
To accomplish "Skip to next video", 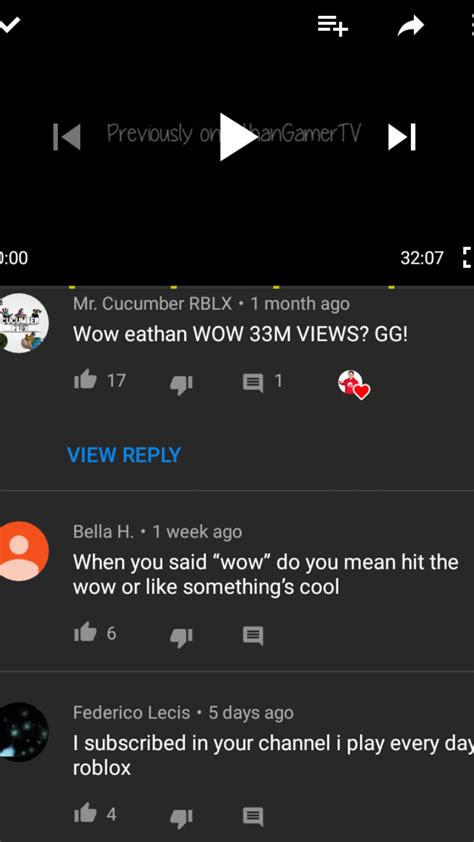I will 402,137.
